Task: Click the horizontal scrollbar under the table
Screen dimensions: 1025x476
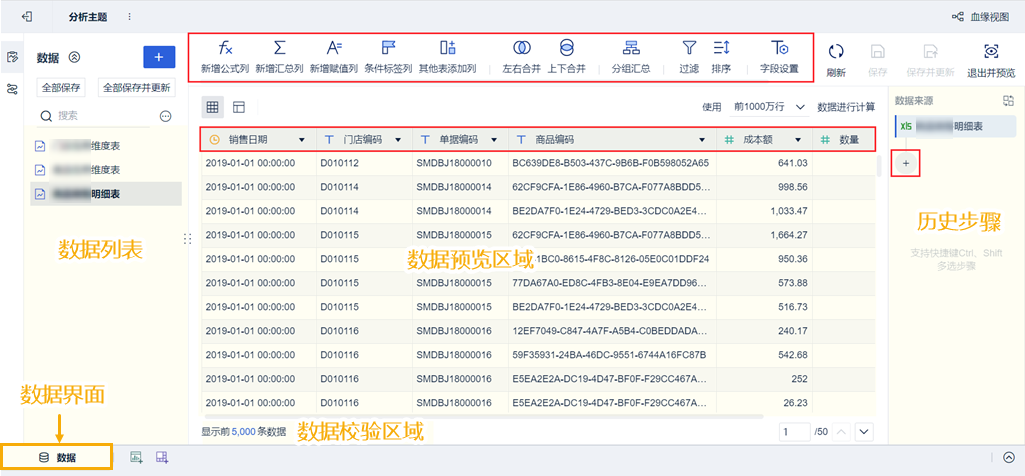Action: pyautogui.click(x=484, y=416)
